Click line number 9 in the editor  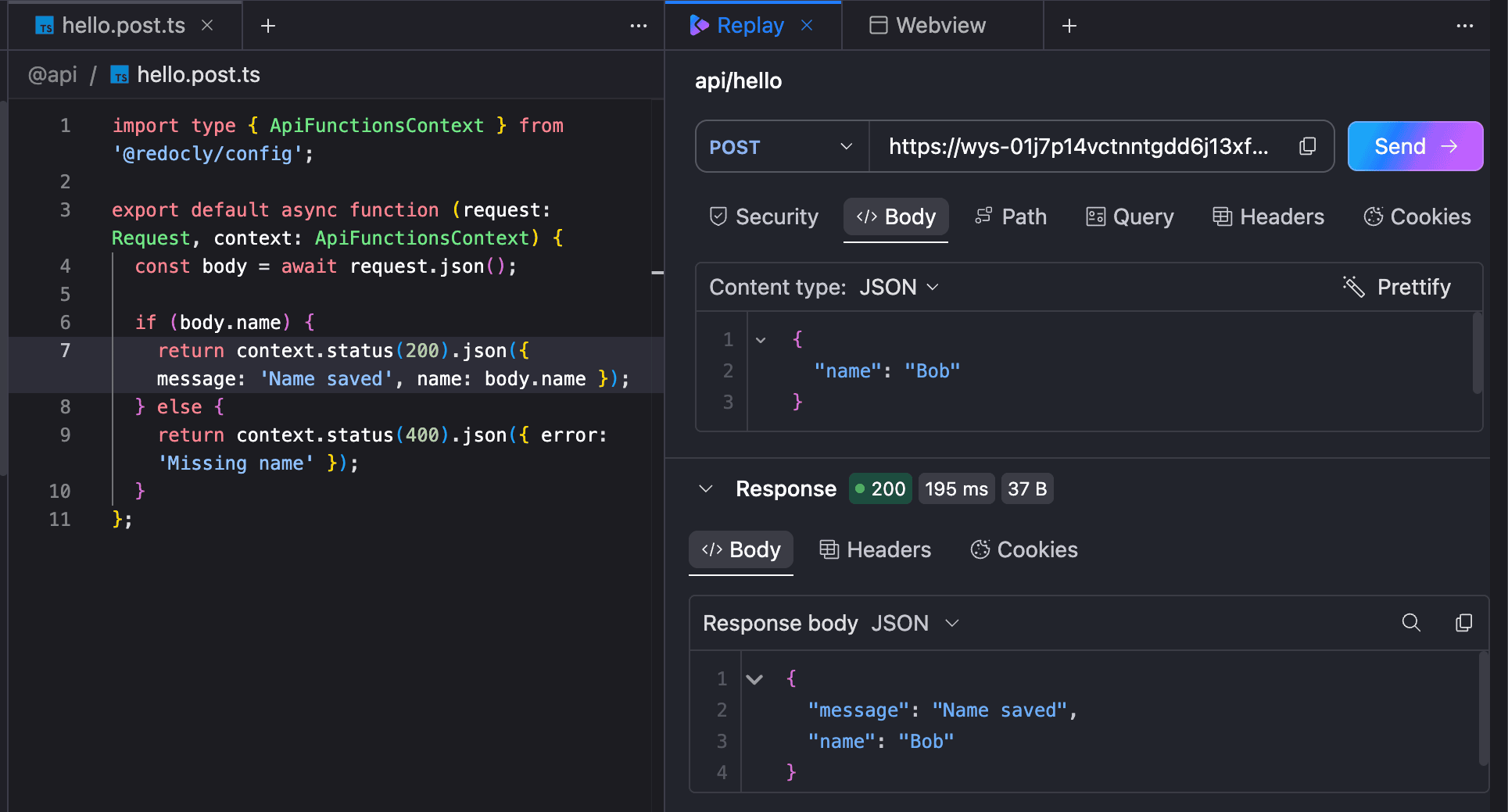pos(66,435)
